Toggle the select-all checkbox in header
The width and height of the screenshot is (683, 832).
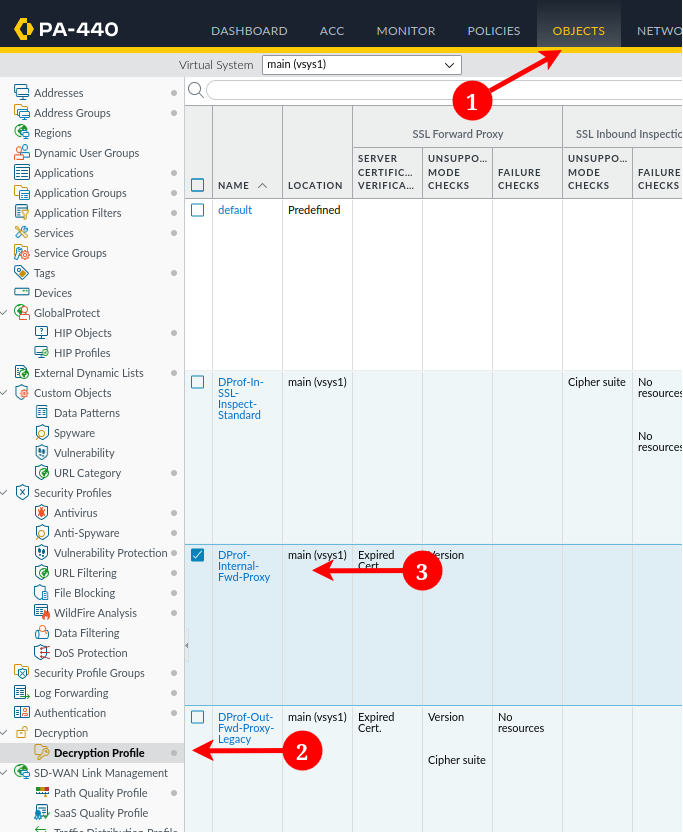pos(198,185)
